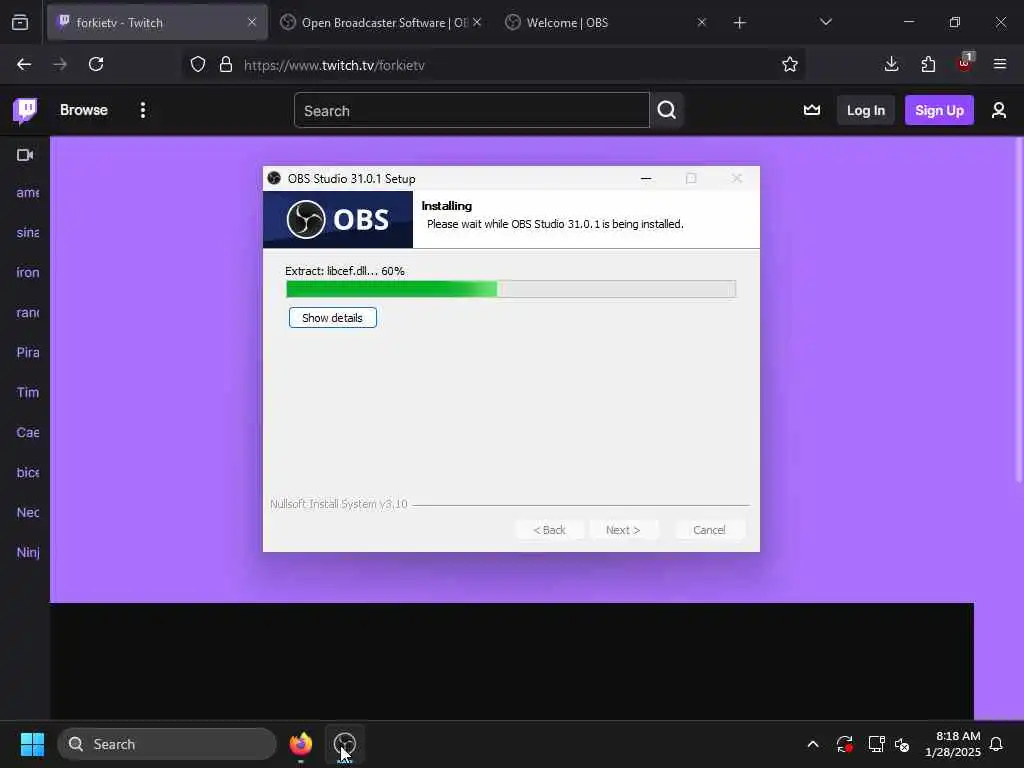Click the taskbar clock showing 8:18 AM
The height and width of the screenshot is (768, 1024).
pos(952,744)
